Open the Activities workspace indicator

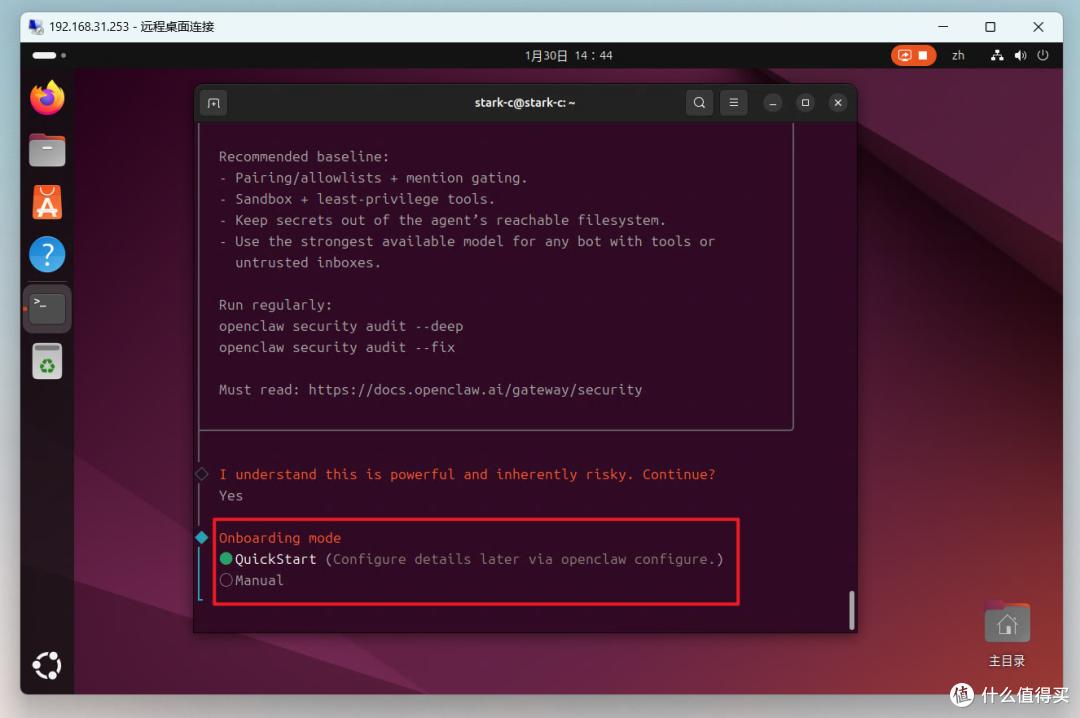(x=49, y=55)
